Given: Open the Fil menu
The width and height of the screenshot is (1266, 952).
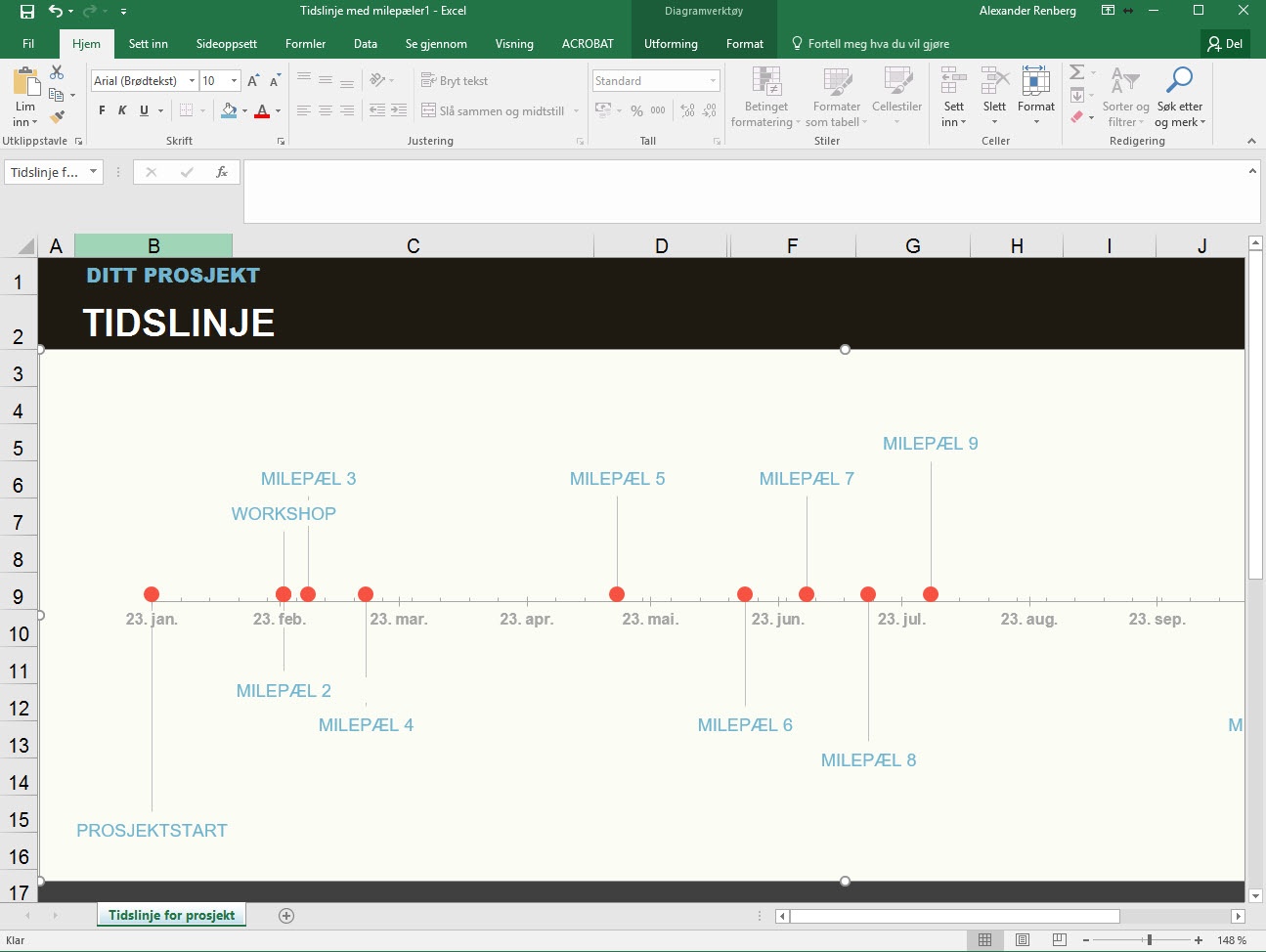Looking at the screenshot, I should coord(28,44).
